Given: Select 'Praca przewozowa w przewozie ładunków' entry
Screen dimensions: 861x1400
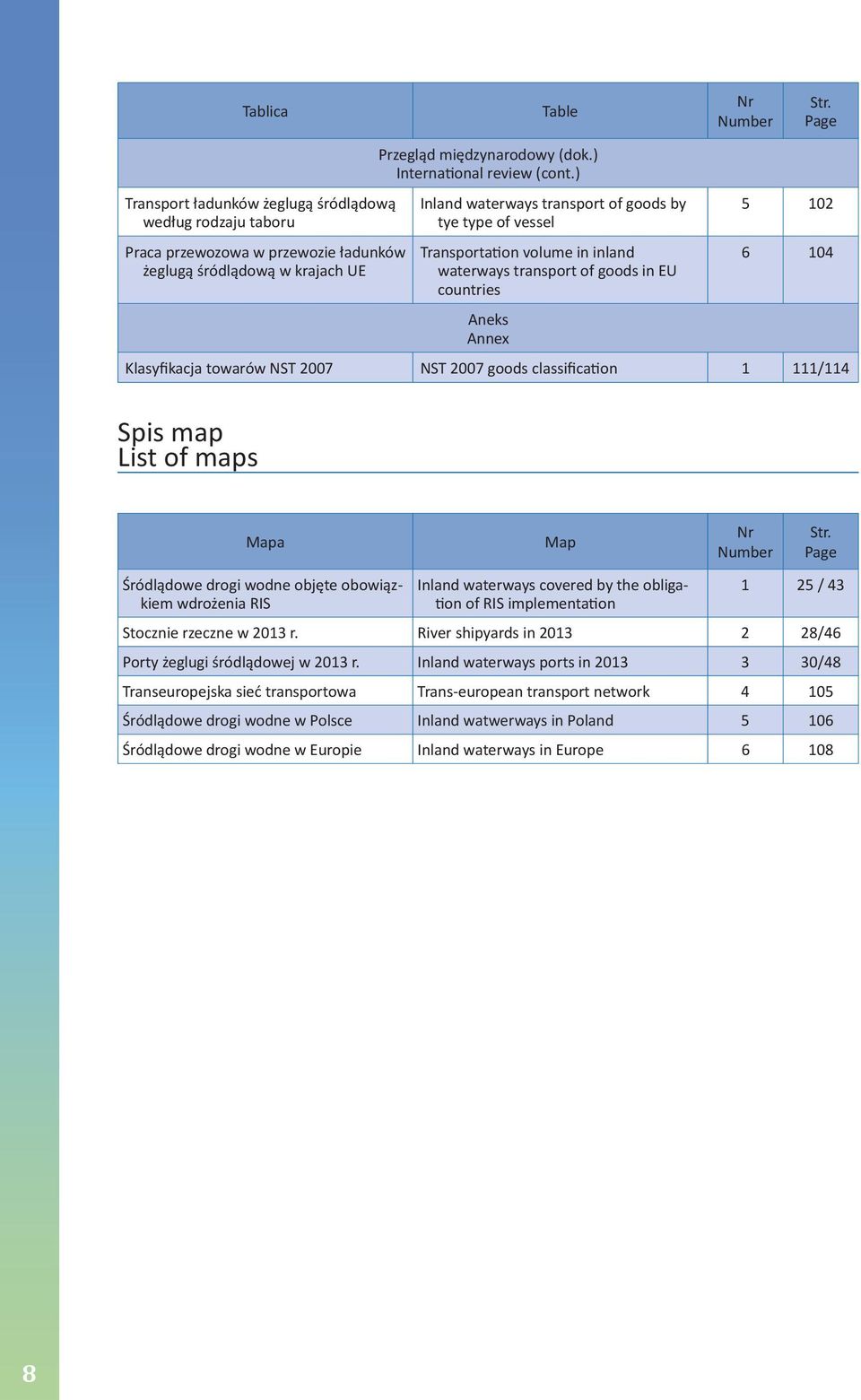Looking at the screenshot, I should point(265,252).
